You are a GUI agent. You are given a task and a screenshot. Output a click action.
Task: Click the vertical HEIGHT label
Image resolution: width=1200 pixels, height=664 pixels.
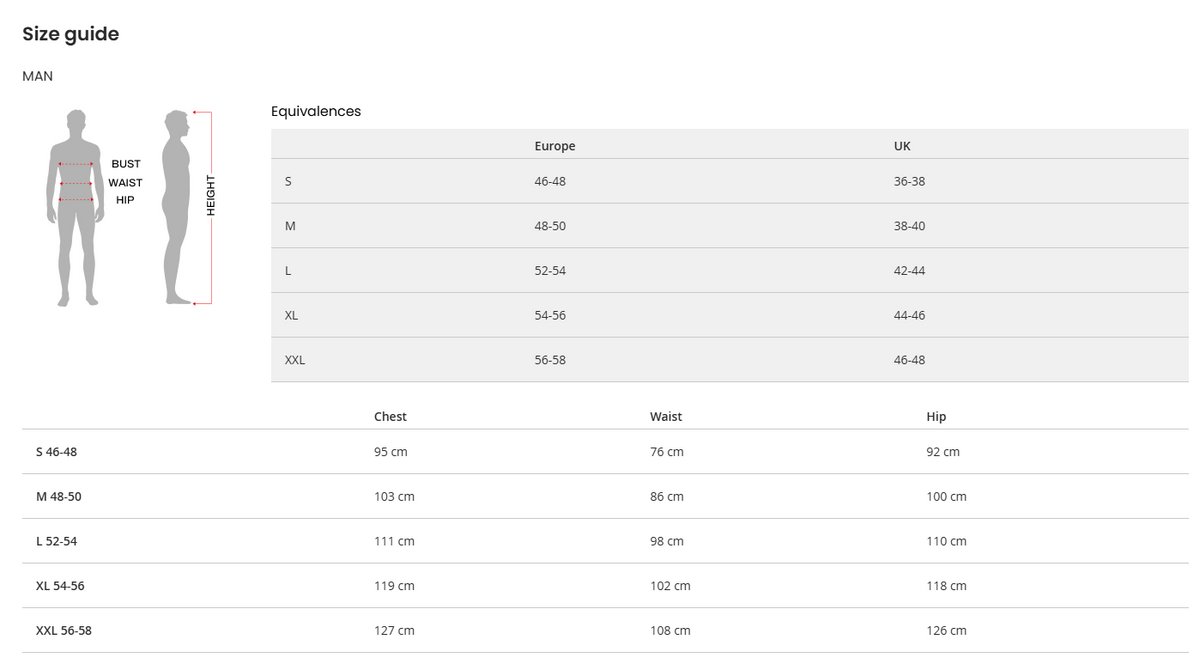tap(211, 196)
